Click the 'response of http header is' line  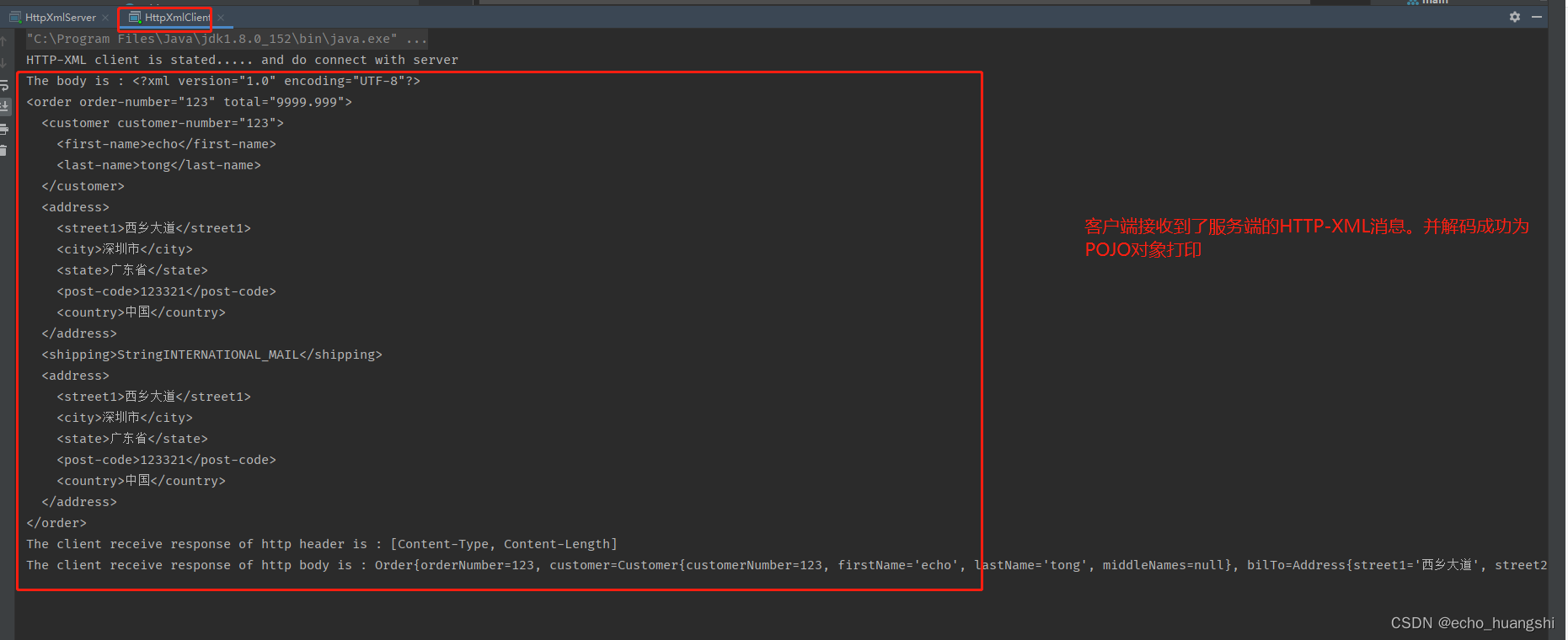pos(322,544)
